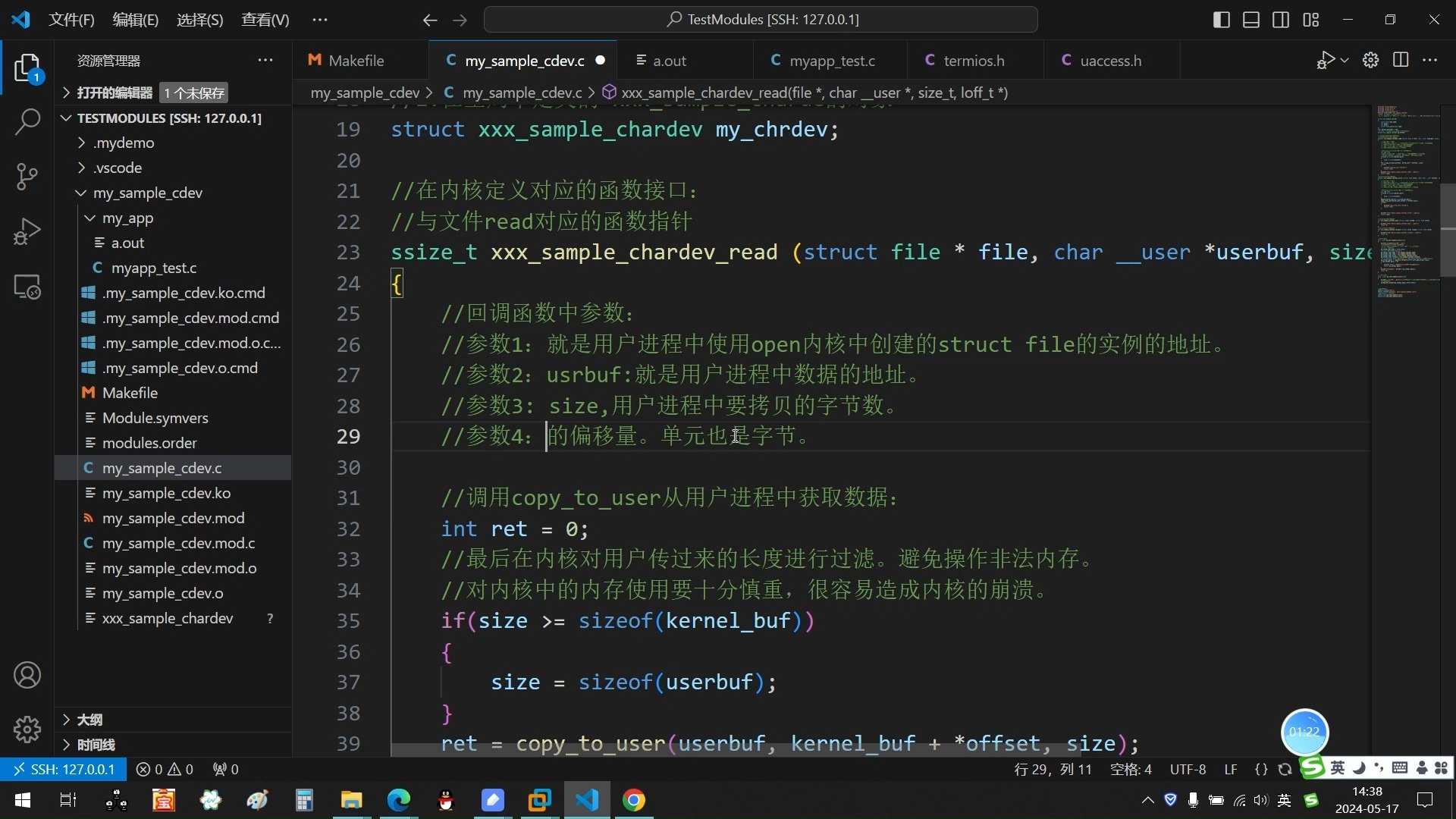
Task: Open Google Chrome from the taskbar
Action: 634,800
